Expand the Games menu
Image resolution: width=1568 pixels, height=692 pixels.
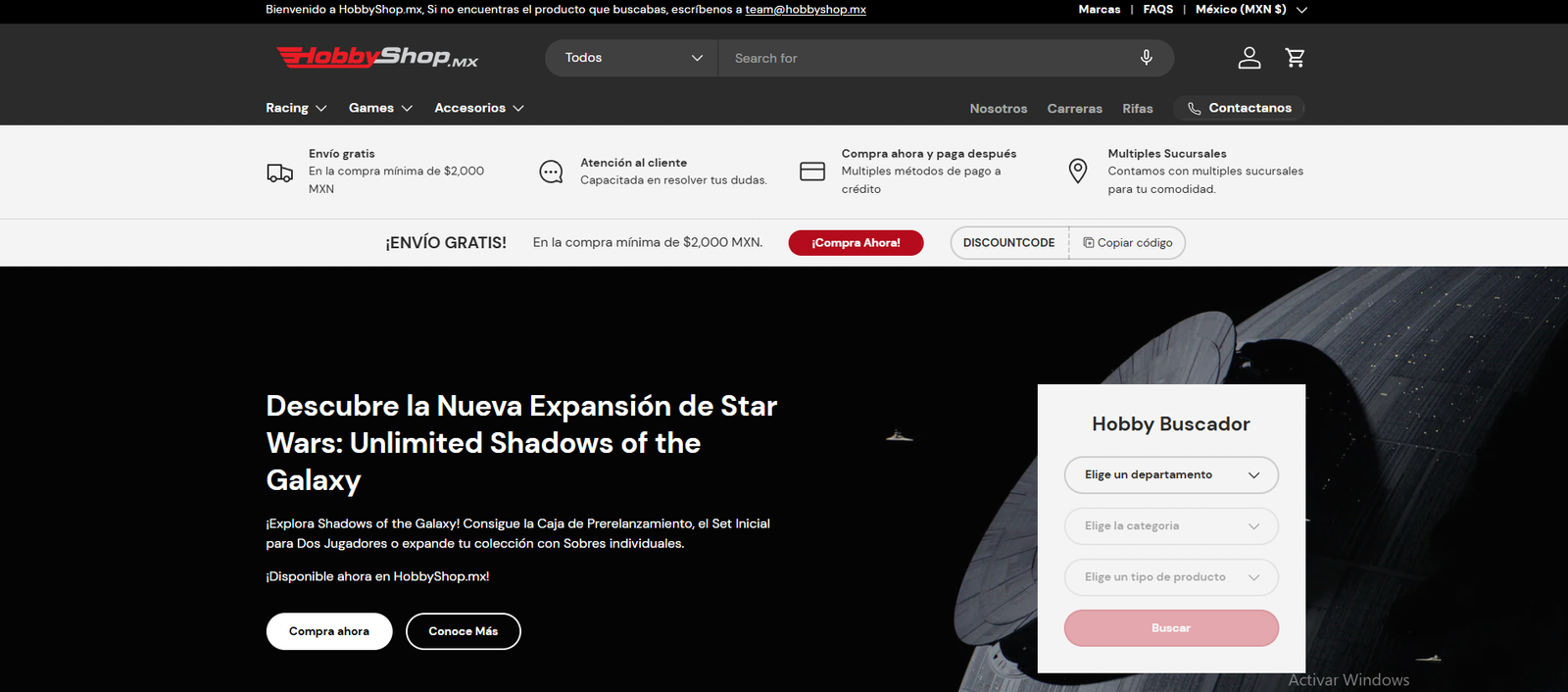click(380, 108)
